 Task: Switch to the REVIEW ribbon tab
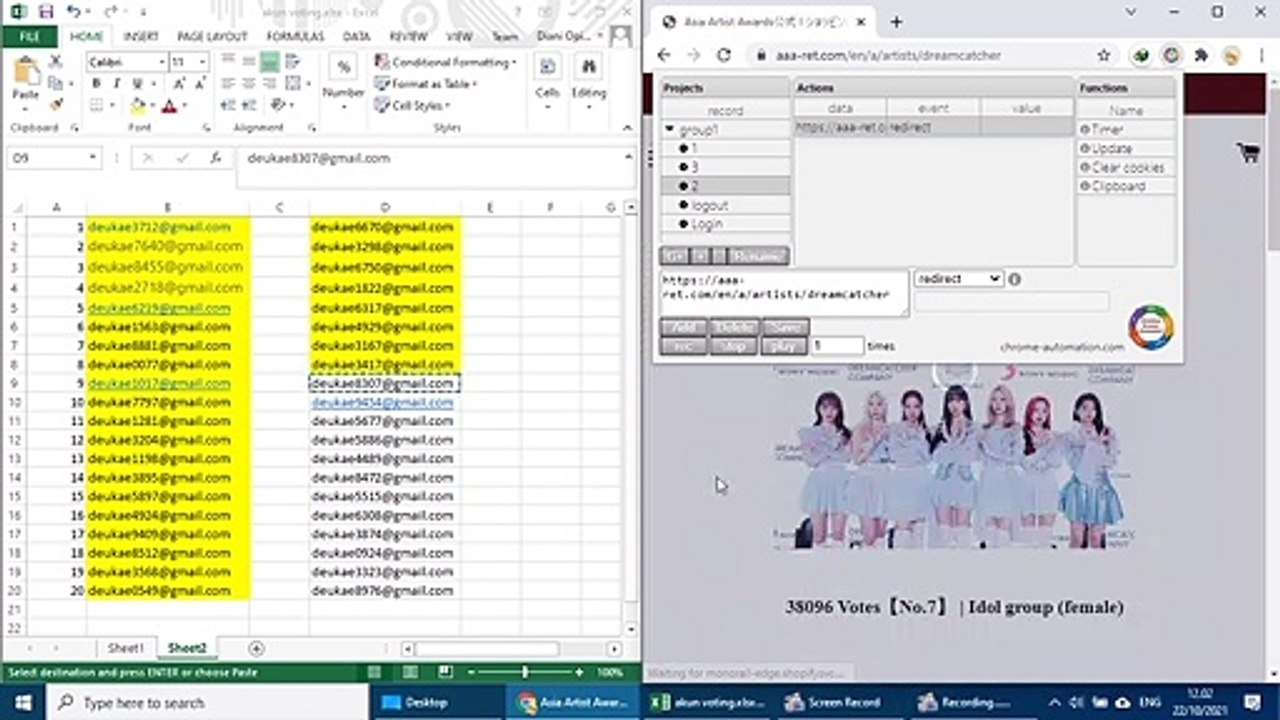[x=408, y=36]
